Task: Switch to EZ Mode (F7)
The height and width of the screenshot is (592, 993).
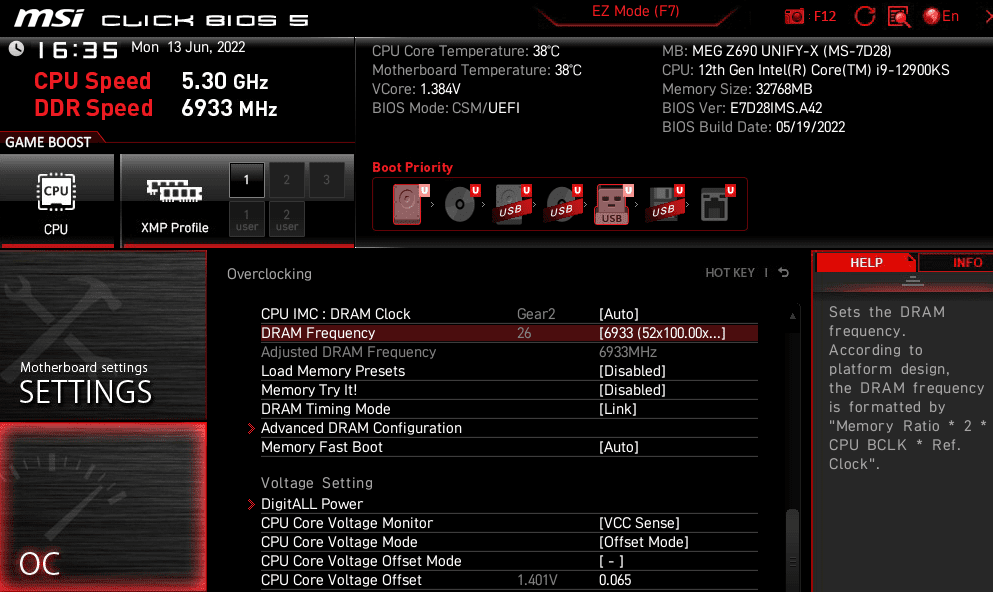Action: 635,11
